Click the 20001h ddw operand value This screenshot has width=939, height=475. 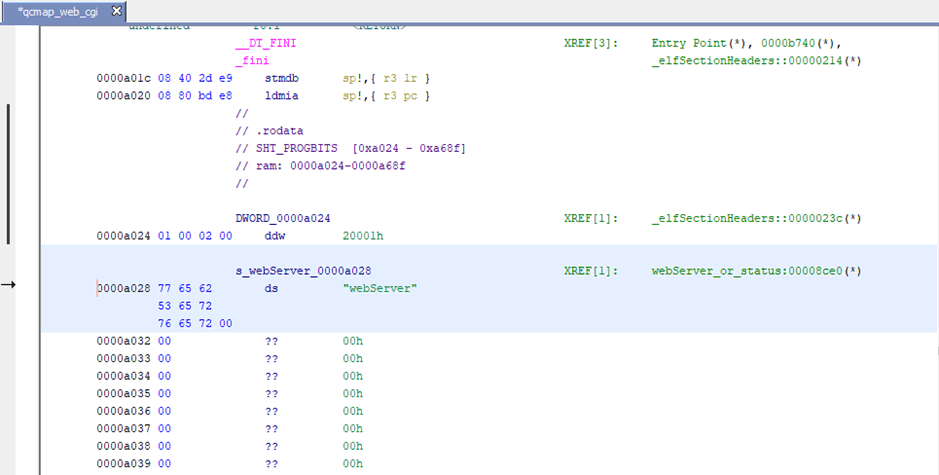tap(362, 236)
